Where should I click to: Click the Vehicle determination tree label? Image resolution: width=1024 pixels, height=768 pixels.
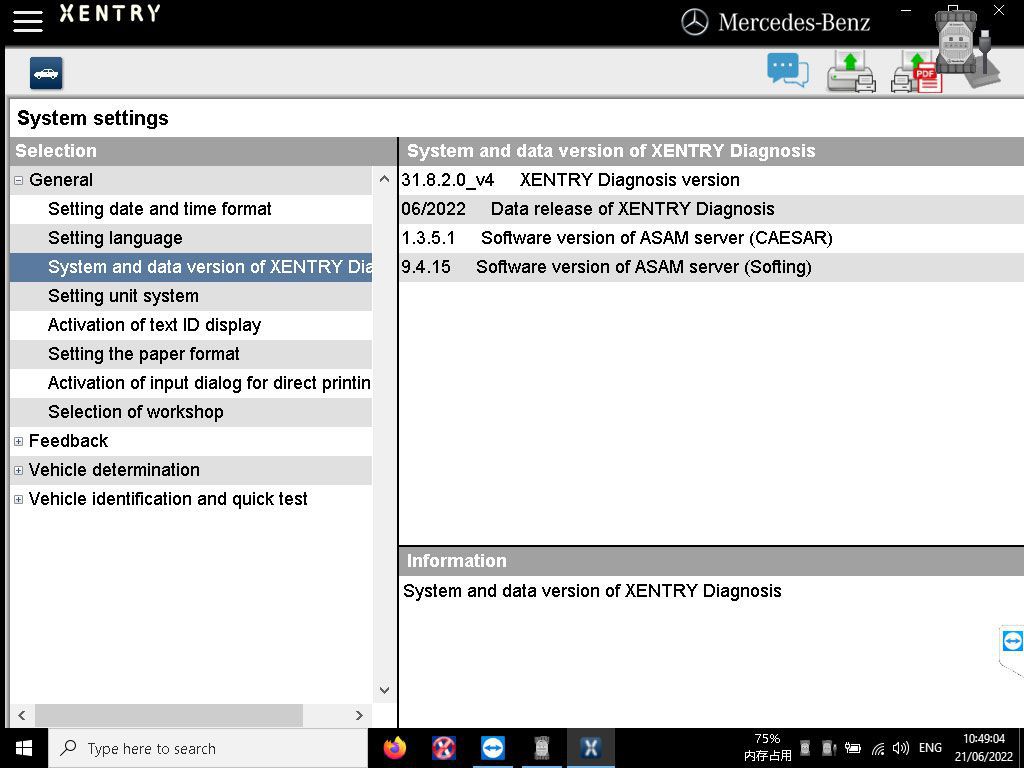point(114,470)
